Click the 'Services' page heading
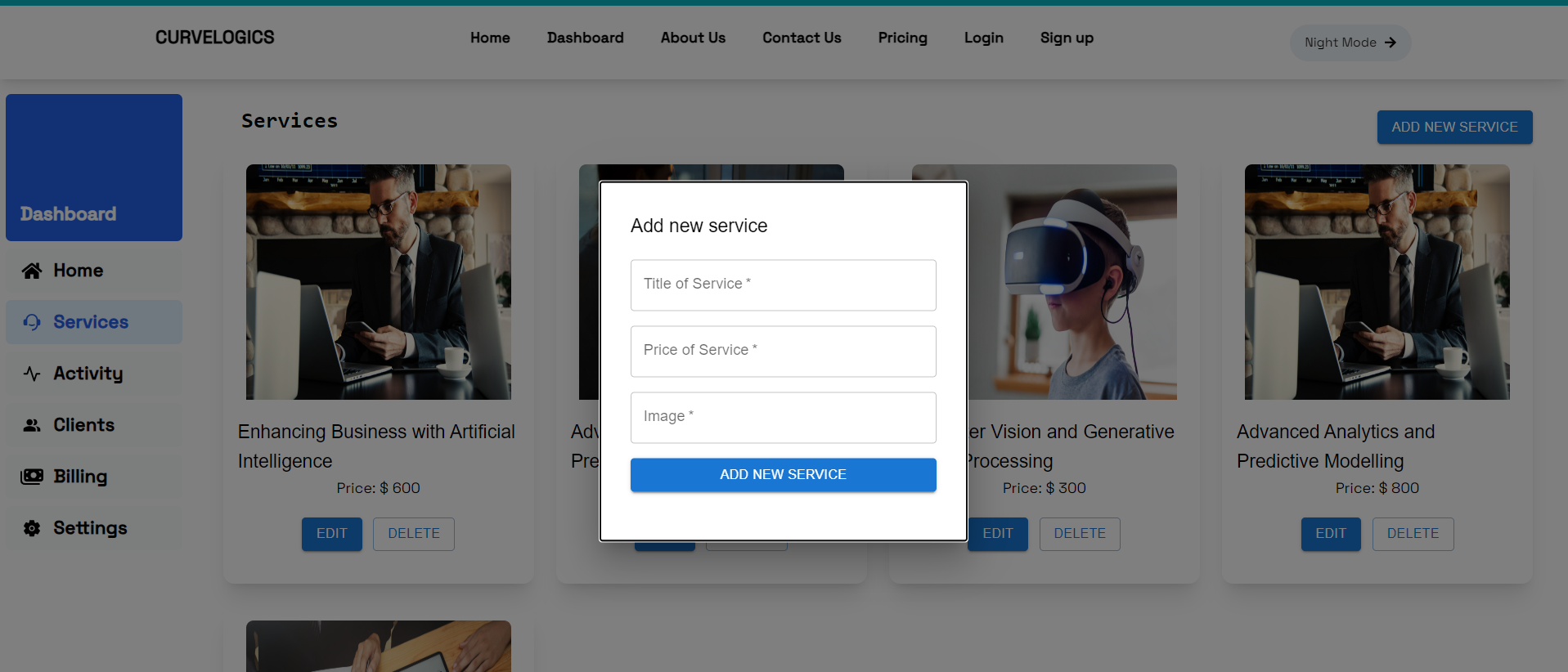This screenshot has width=1568, height=672. coord(290,121)
